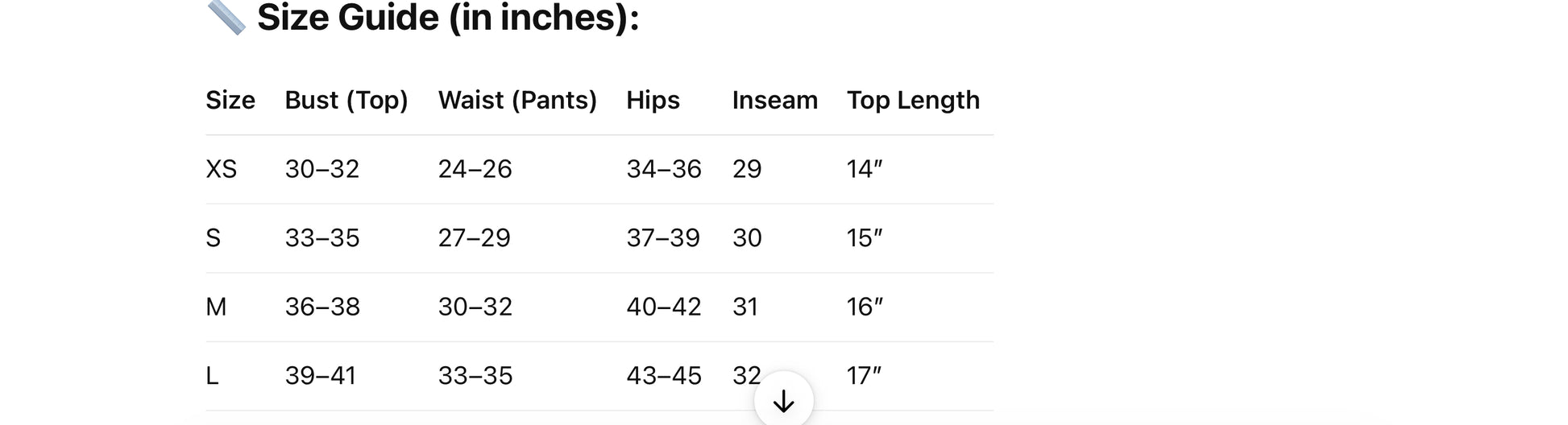1568x425 pixels.
Task: Click the L bust value 39–41
Action: pos(321,376)
